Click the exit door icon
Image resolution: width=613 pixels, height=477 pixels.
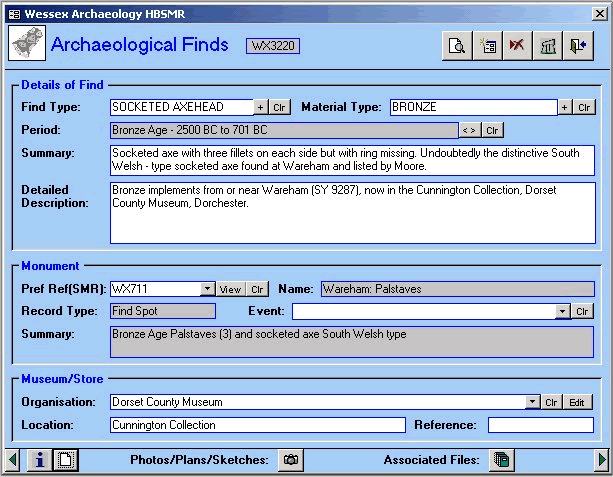pos(578,46)
